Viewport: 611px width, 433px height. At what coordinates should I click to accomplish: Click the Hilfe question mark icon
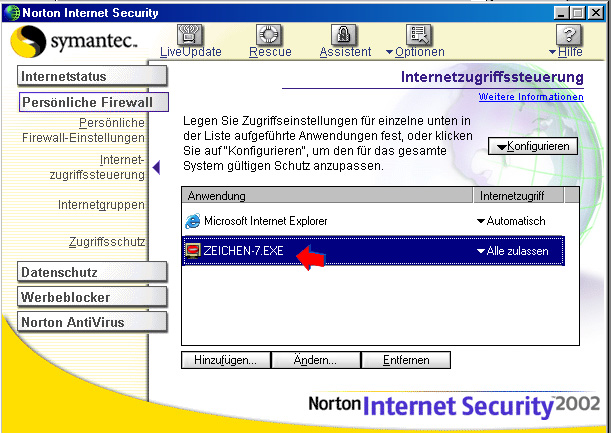[x=569, y=34]
